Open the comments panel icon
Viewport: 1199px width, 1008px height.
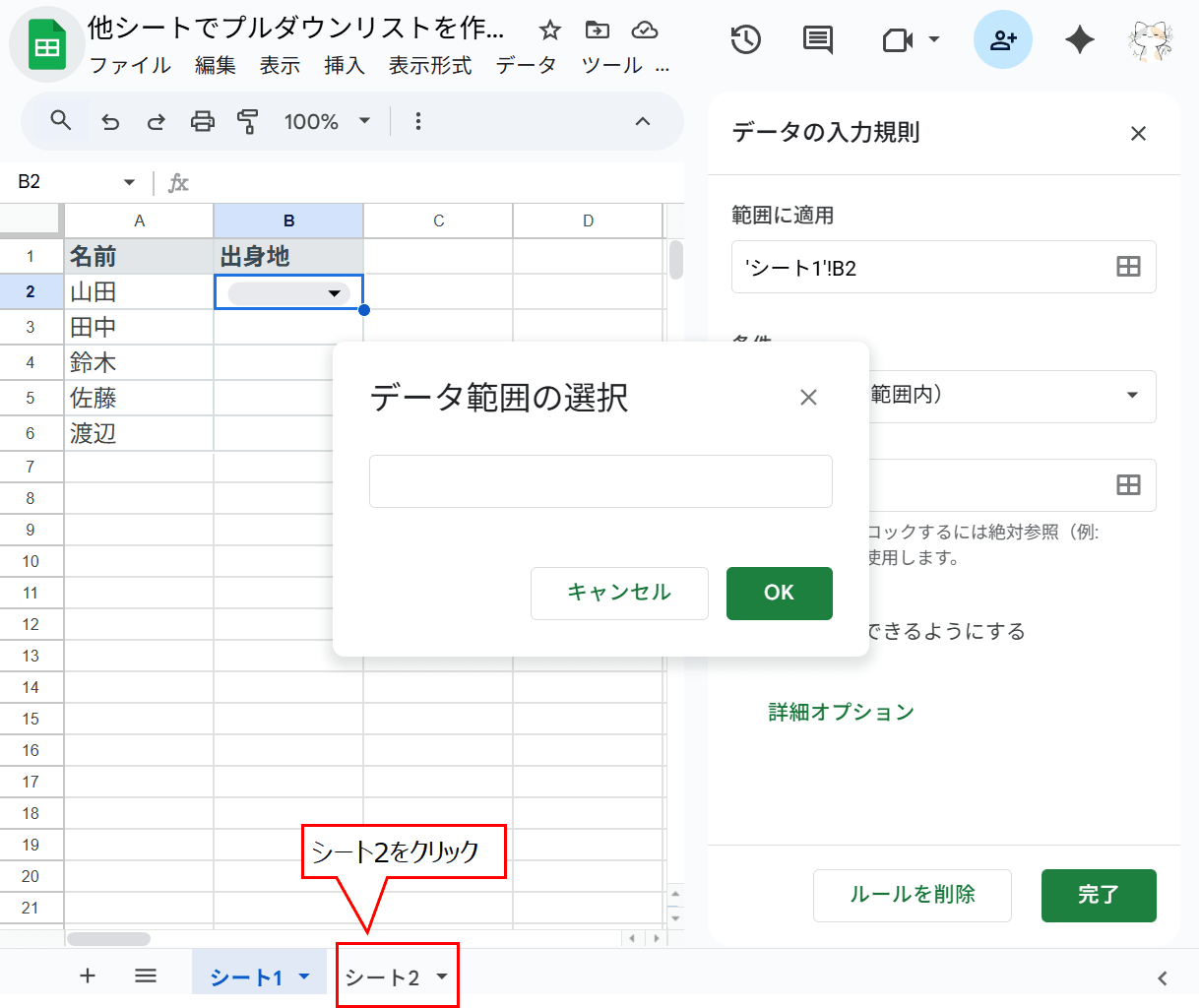(816, 40)
